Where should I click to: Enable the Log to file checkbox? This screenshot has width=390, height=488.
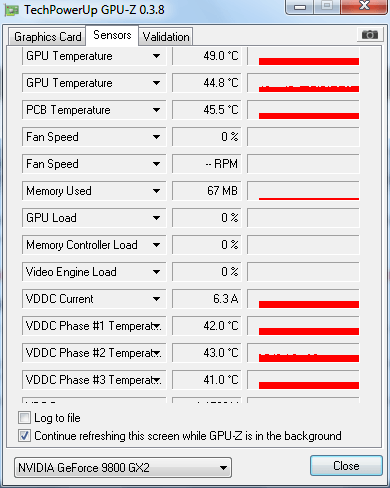[24, 418]
